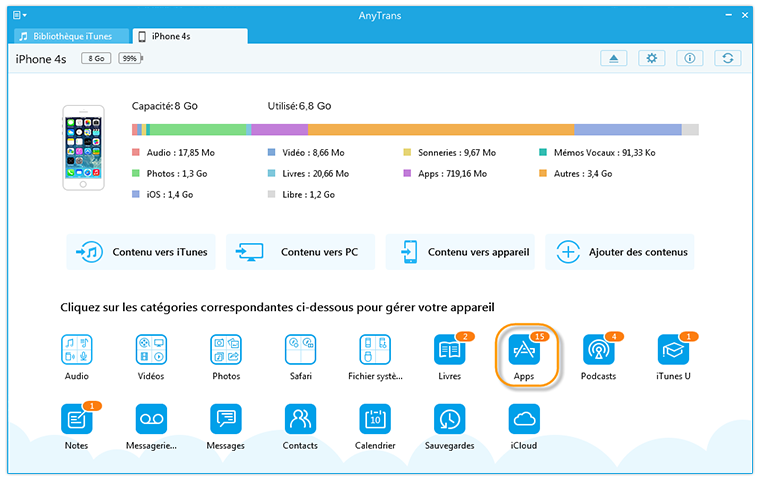Click the Sonneries : 9,67 Mo legend
The height and width of the screenshot is (481, 760).
pyautogui.click(x=450, y=153)
